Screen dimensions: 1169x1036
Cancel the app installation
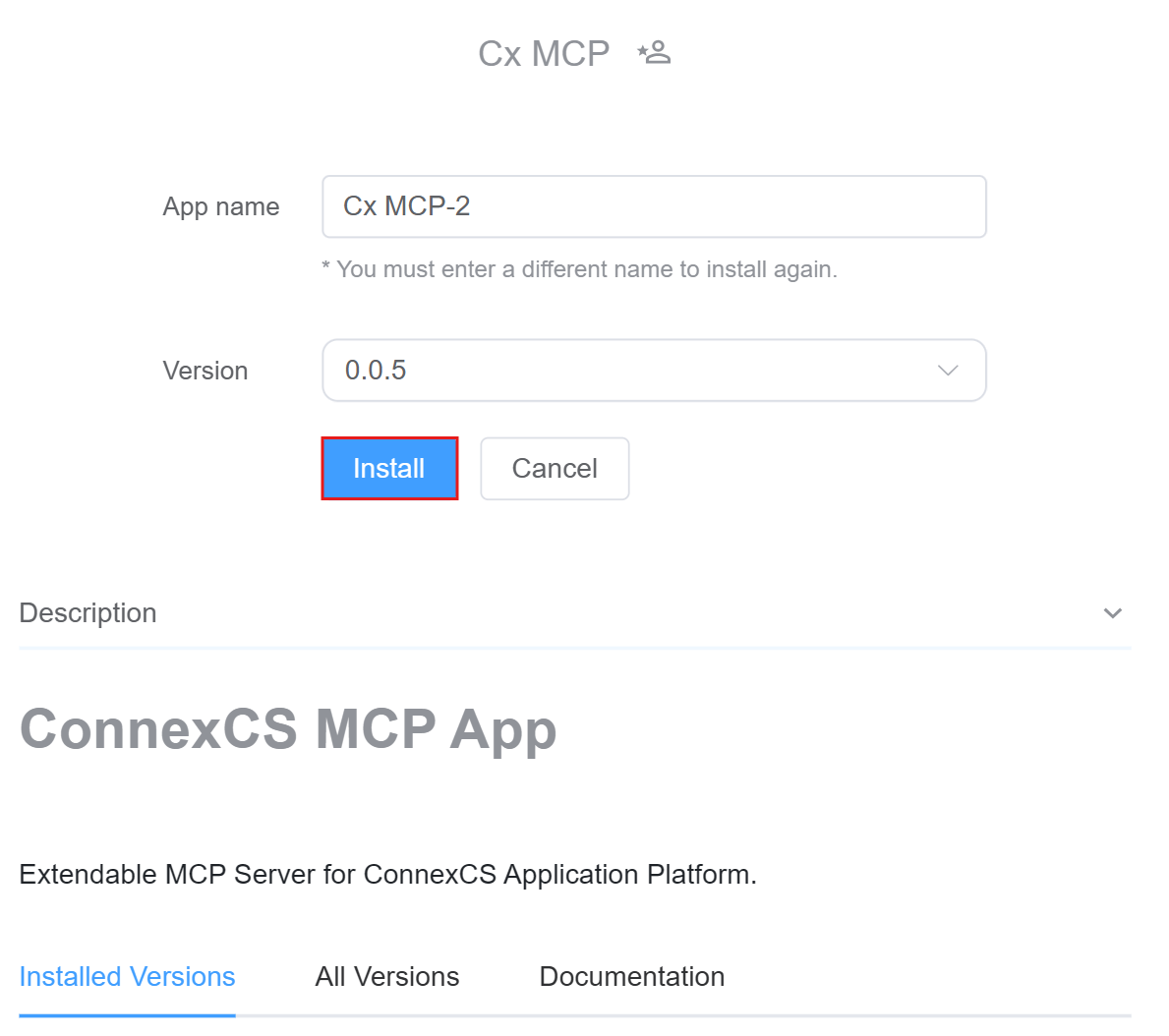(x=555, y=469)
